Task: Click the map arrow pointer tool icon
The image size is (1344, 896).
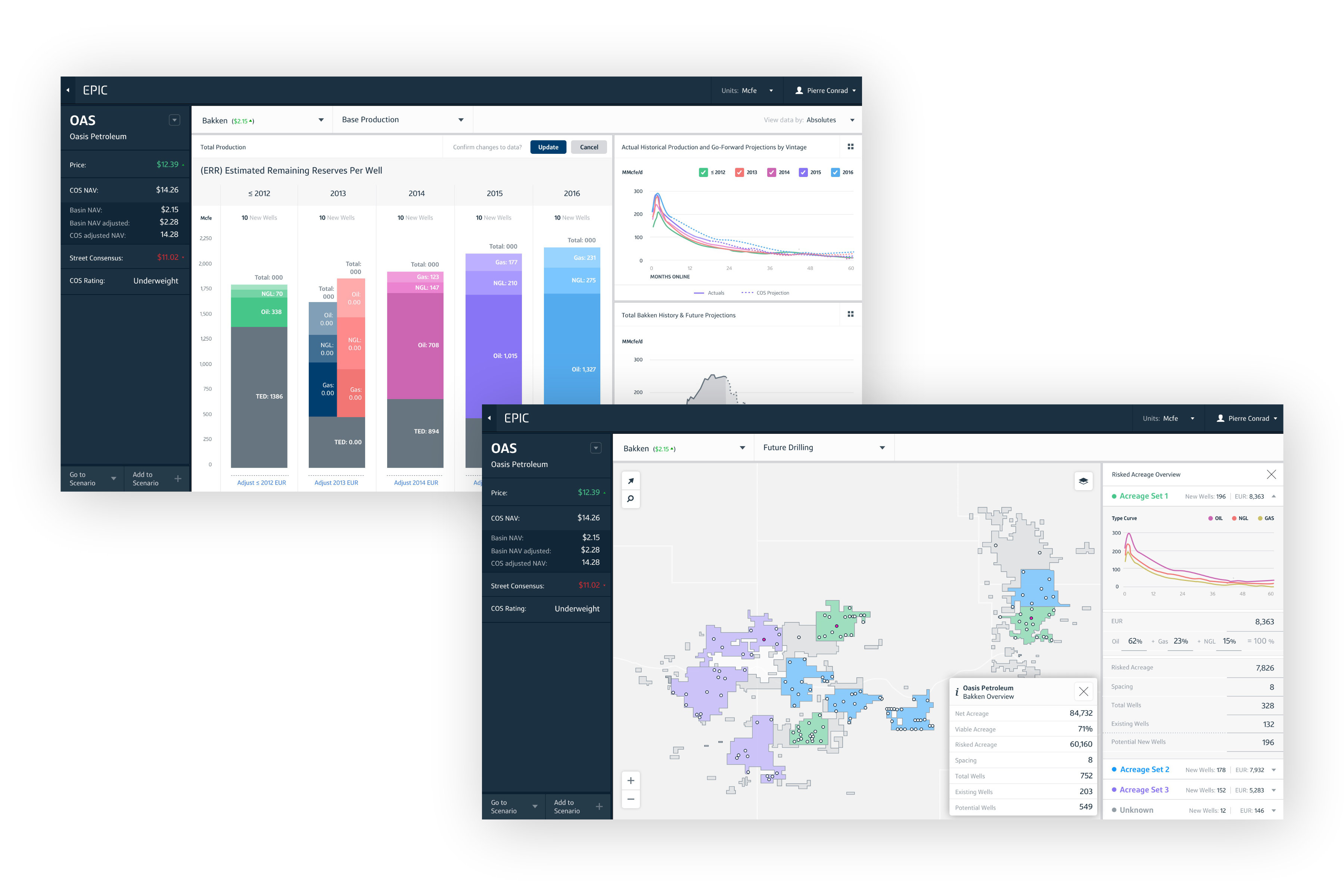Action: pyautogui.click(x=630, y=481)
